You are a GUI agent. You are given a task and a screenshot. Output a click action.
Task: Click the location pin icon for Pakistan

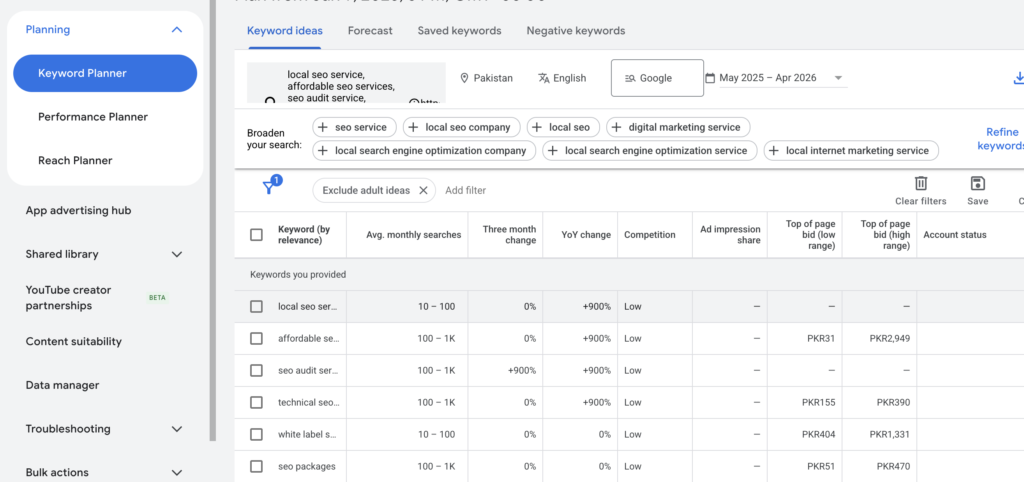(464, 78)
